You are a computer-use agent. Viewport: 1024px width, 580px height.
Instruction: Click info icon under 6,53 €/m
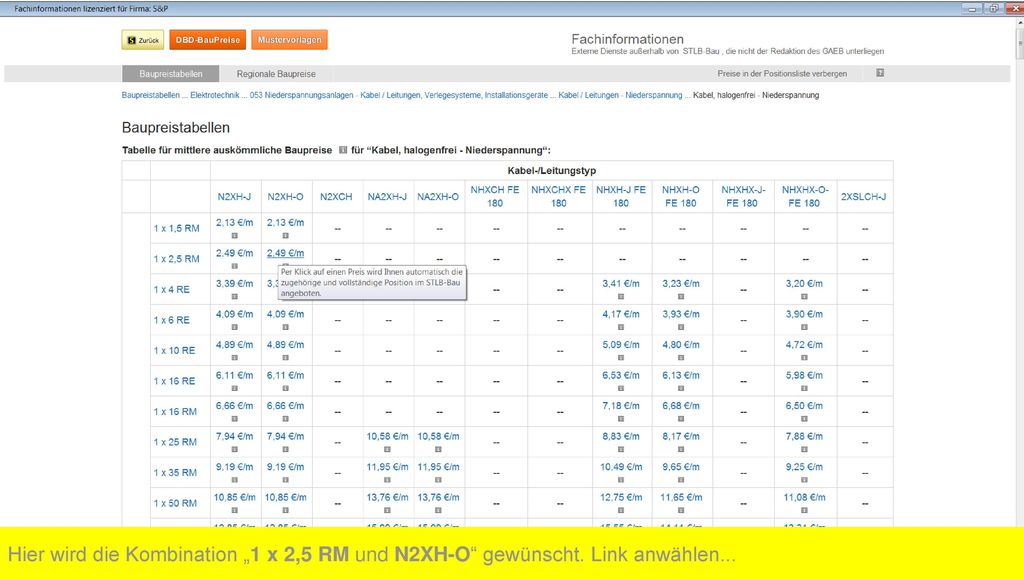tap(621, 389)
